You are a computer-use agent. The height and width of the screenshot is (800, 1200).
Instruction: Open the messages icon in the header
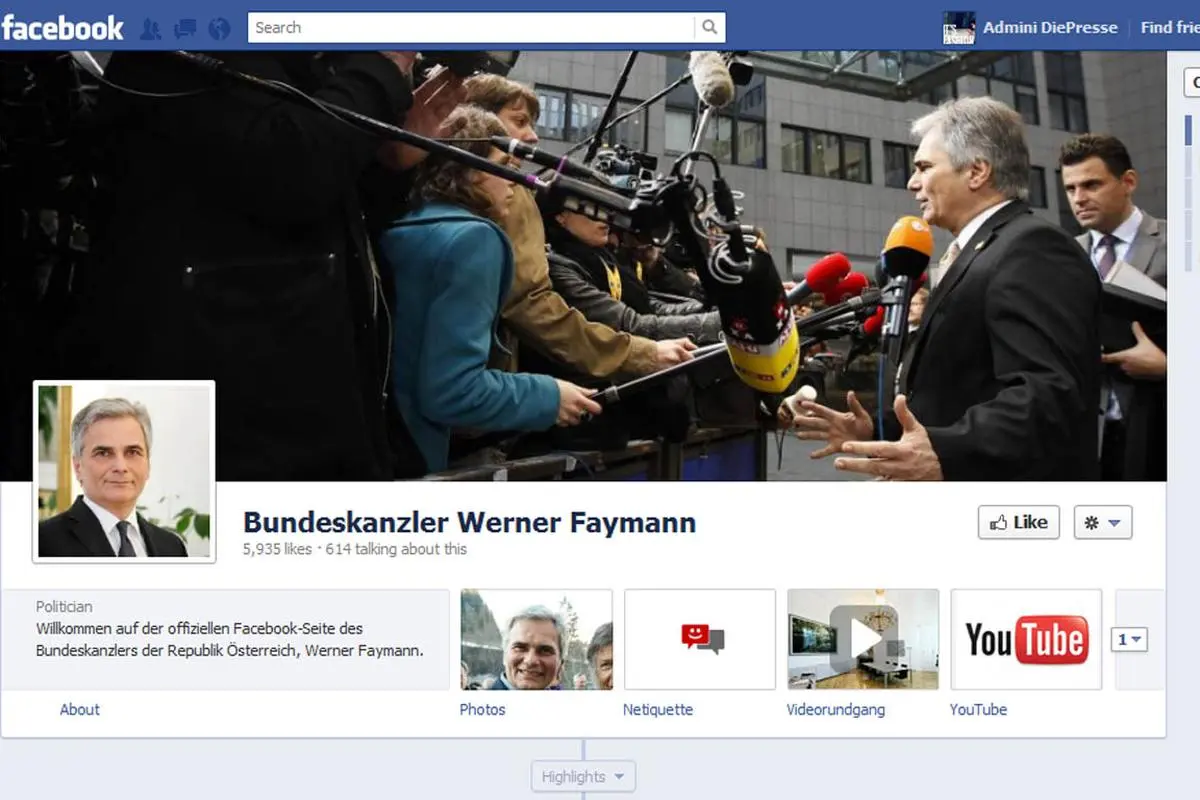pyautogui.click(x=183, y=27)
